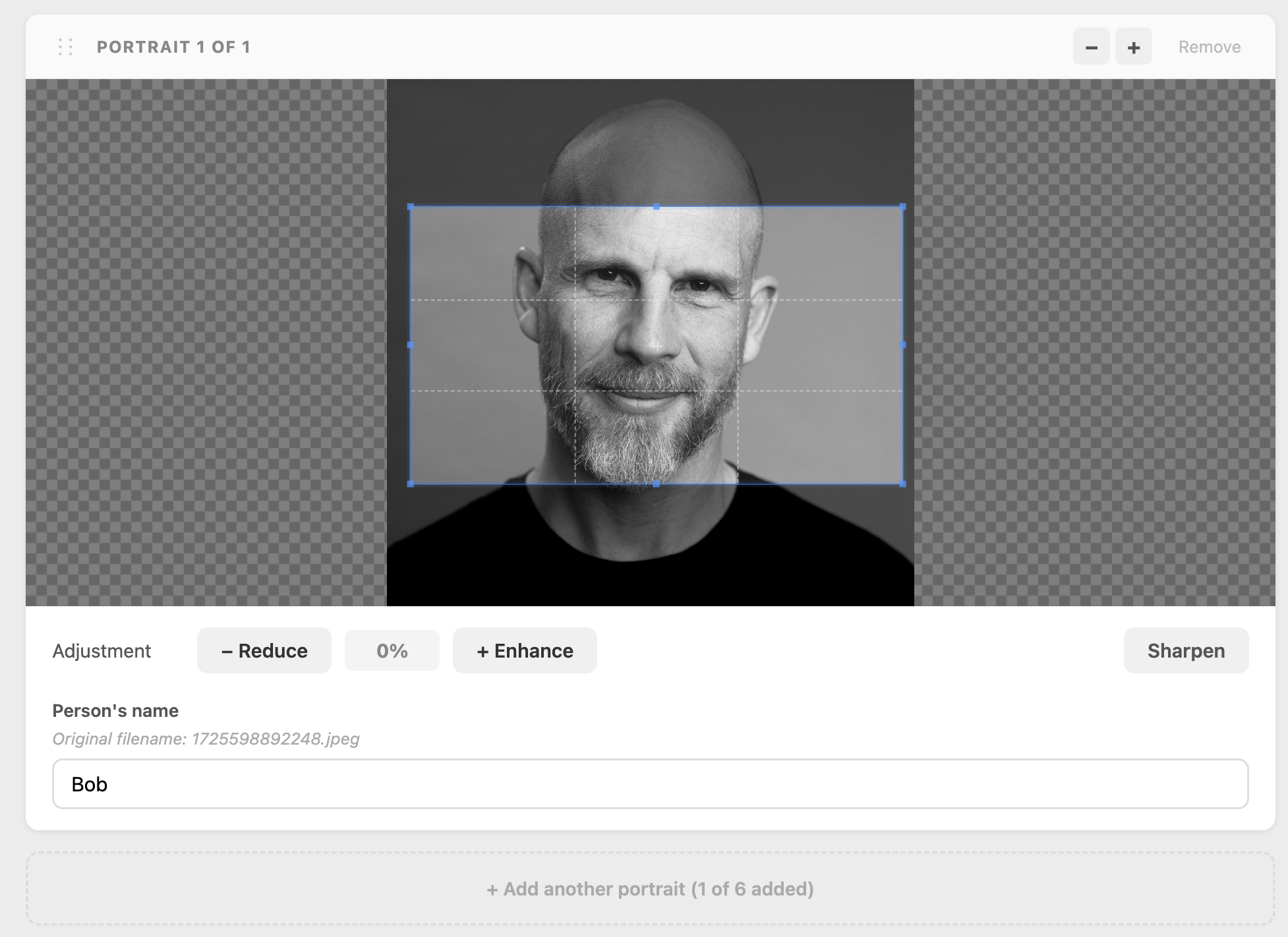Add another portrait
The width and height of the screenshot is (1288, 937).
coord(651,889)
